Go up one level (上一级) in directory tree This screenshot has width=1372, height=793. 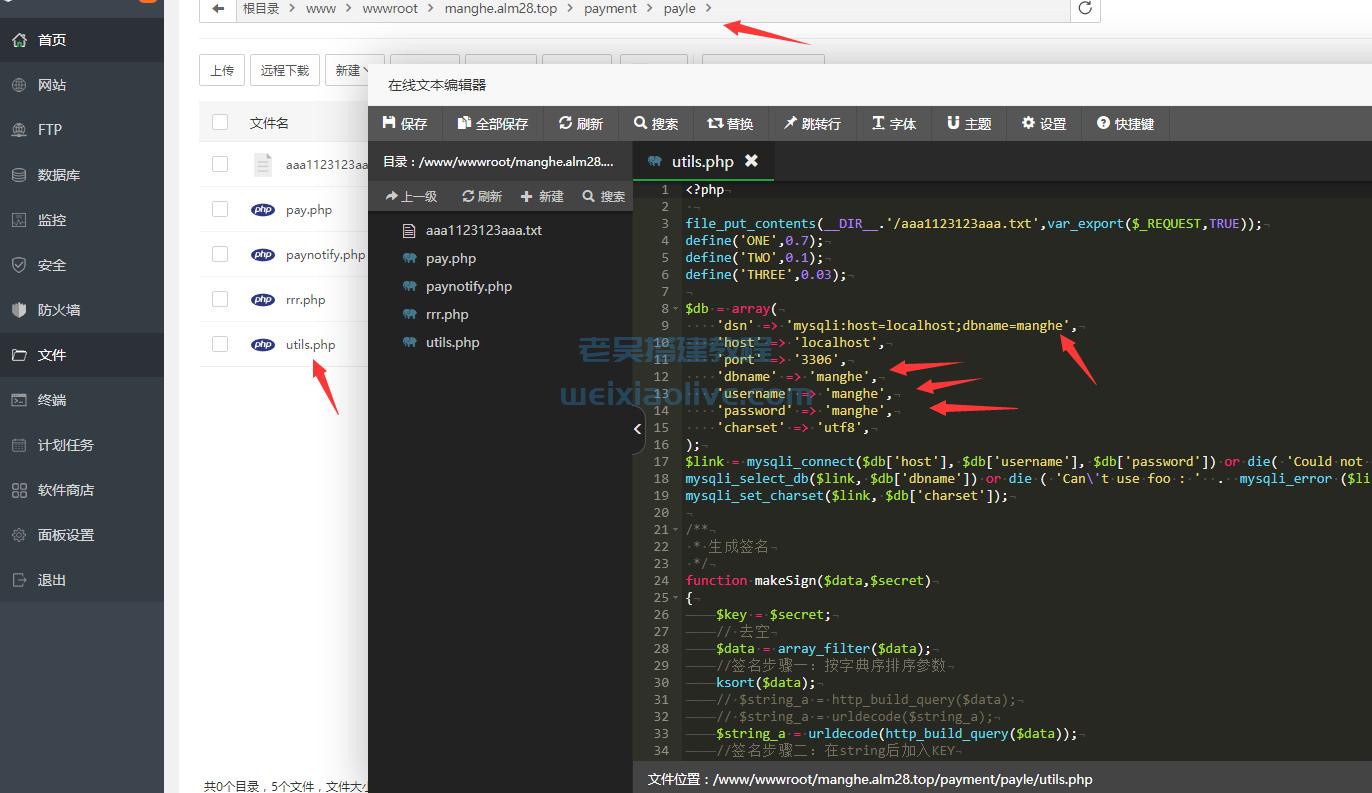click(x=411, y=196)
